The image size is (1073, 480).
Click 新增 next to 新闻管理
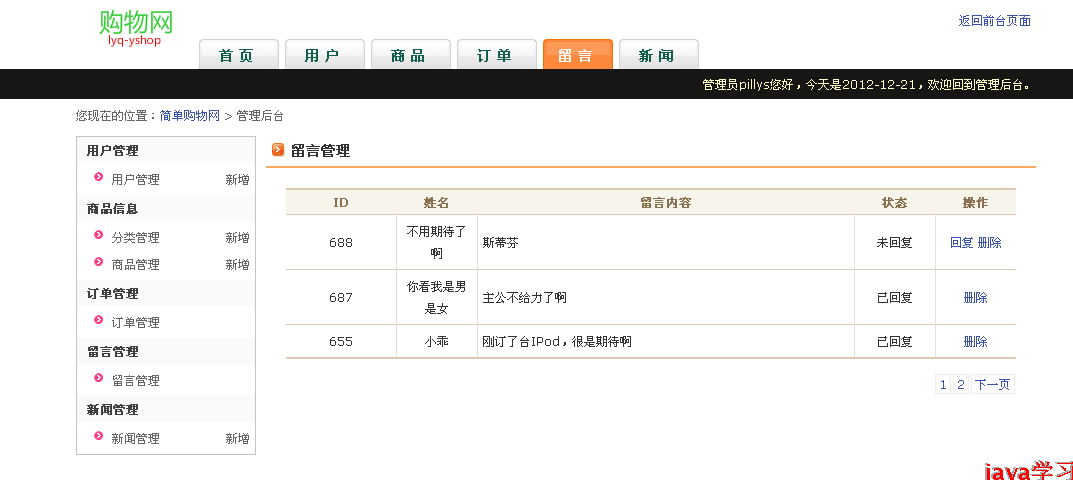tap(237, 438)
